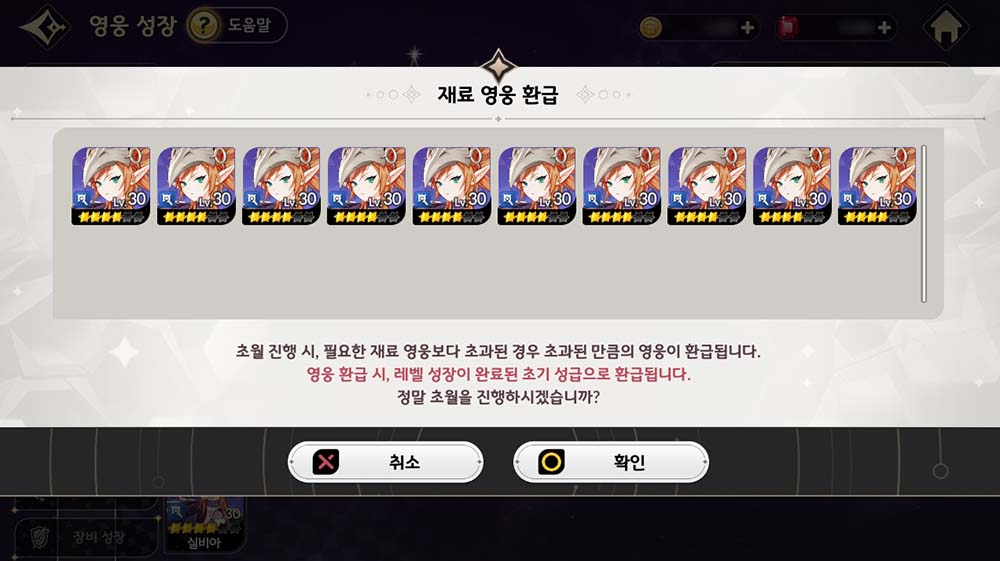The image size is (1000, 561).
Task: Click the 확인 confirm button
Action: (x=610, y=462)
